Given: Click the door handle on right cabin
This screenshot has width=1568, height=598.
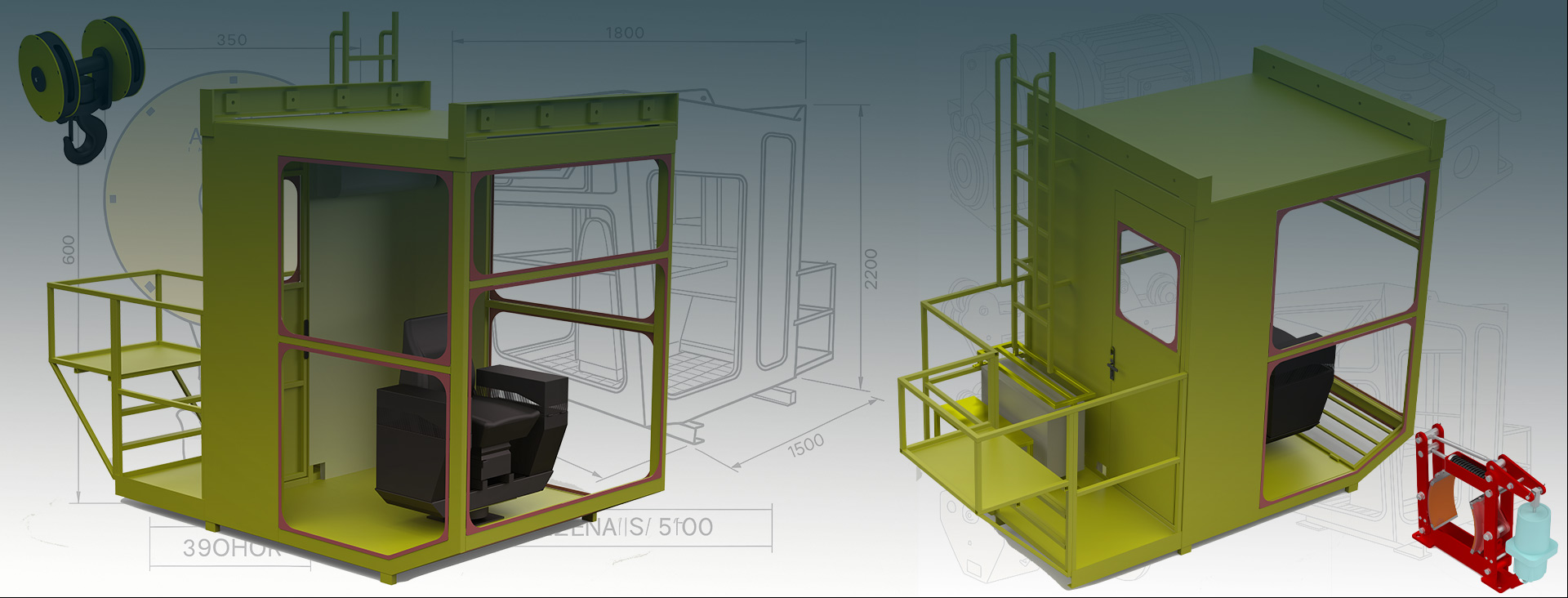Looking at the screenshot, I should pyautogui.click(x=1112, y=364).
